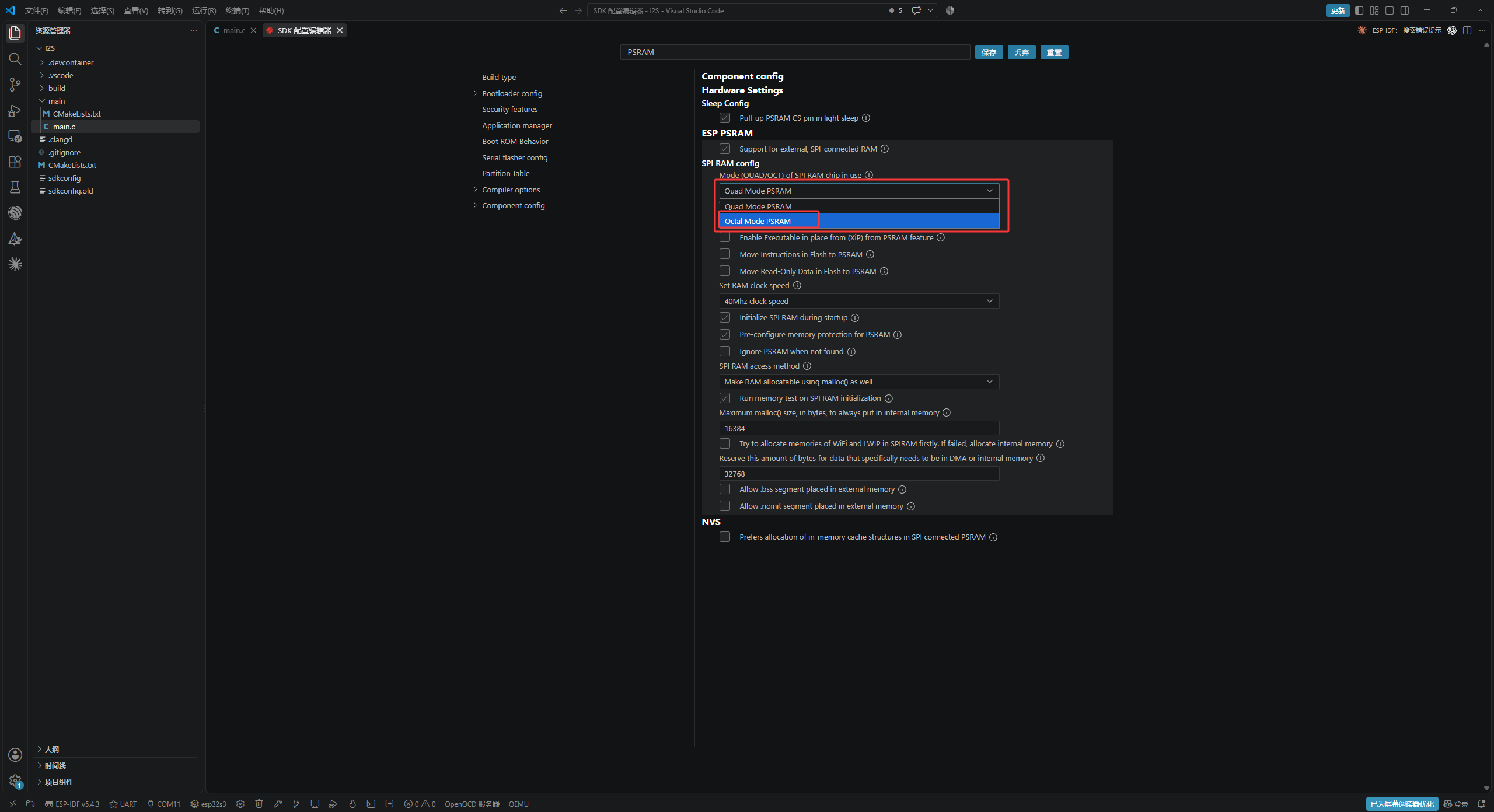Switch to the main.c tab

234,30
